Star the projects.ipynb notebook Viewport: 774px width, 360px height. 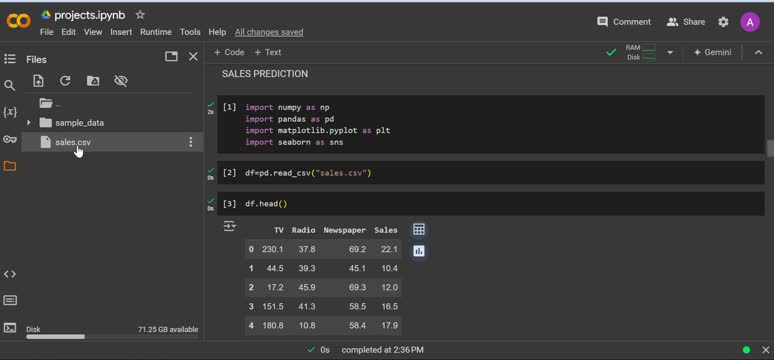coord(140,15)
